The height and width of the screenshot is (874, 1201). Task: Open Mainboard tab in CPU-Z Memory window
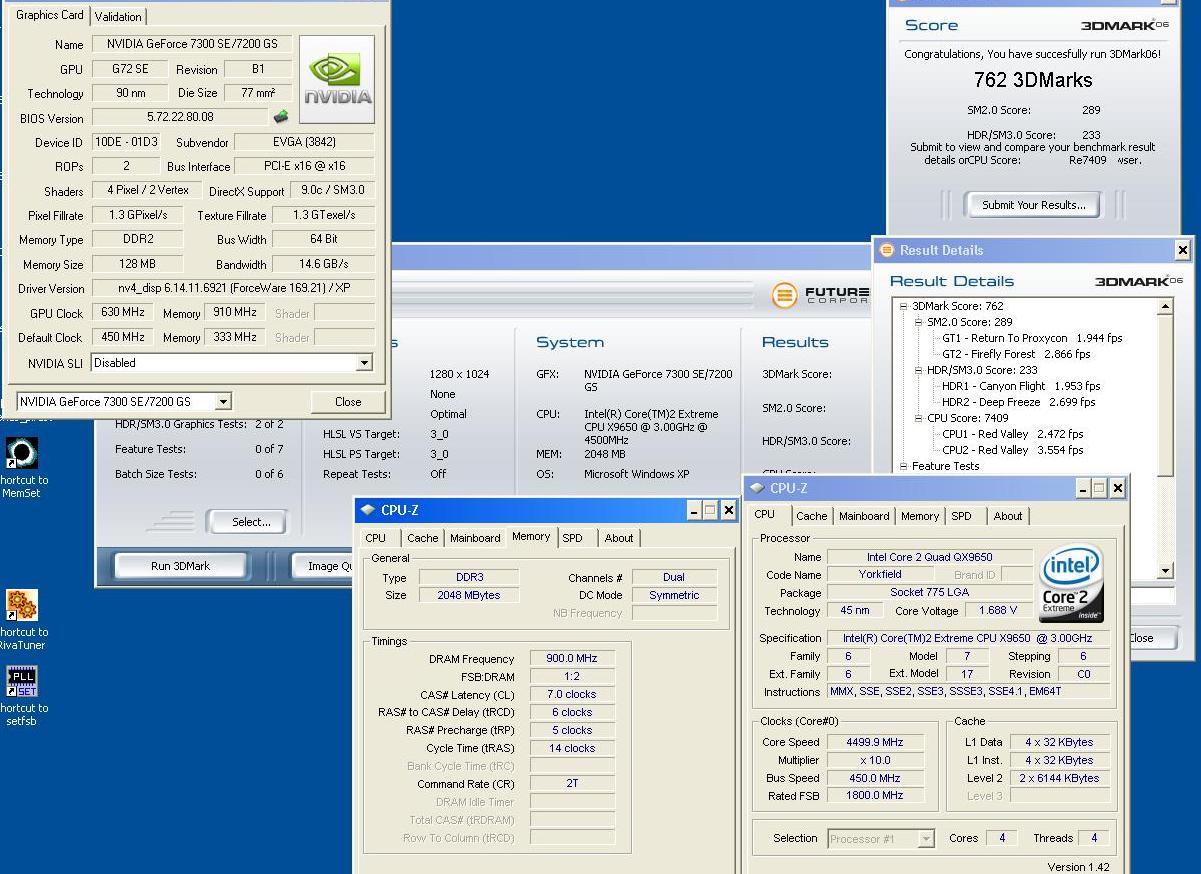point(475,538)
